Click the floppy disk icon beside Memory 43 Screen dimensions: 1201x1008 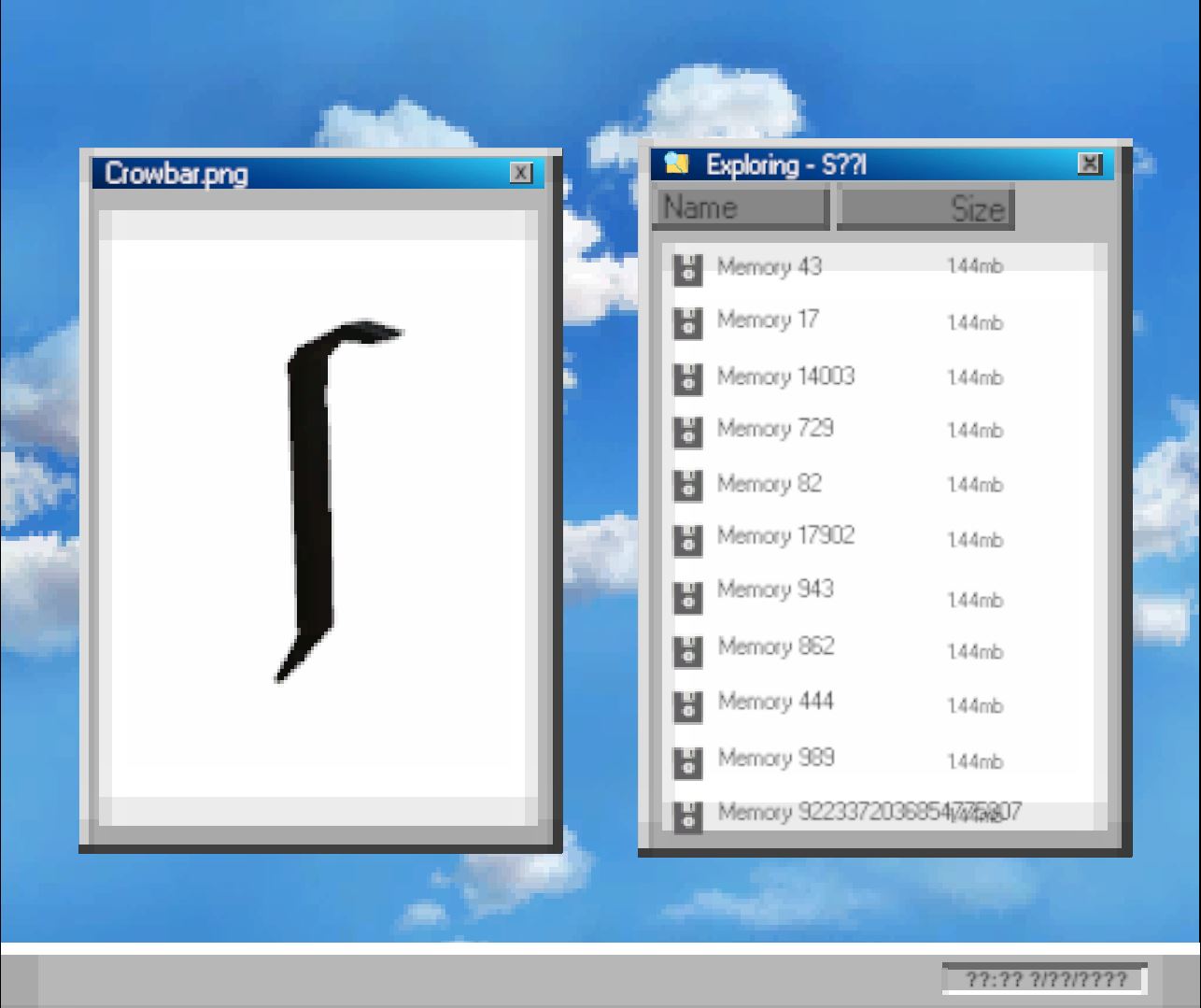click(x=687, y=269)
